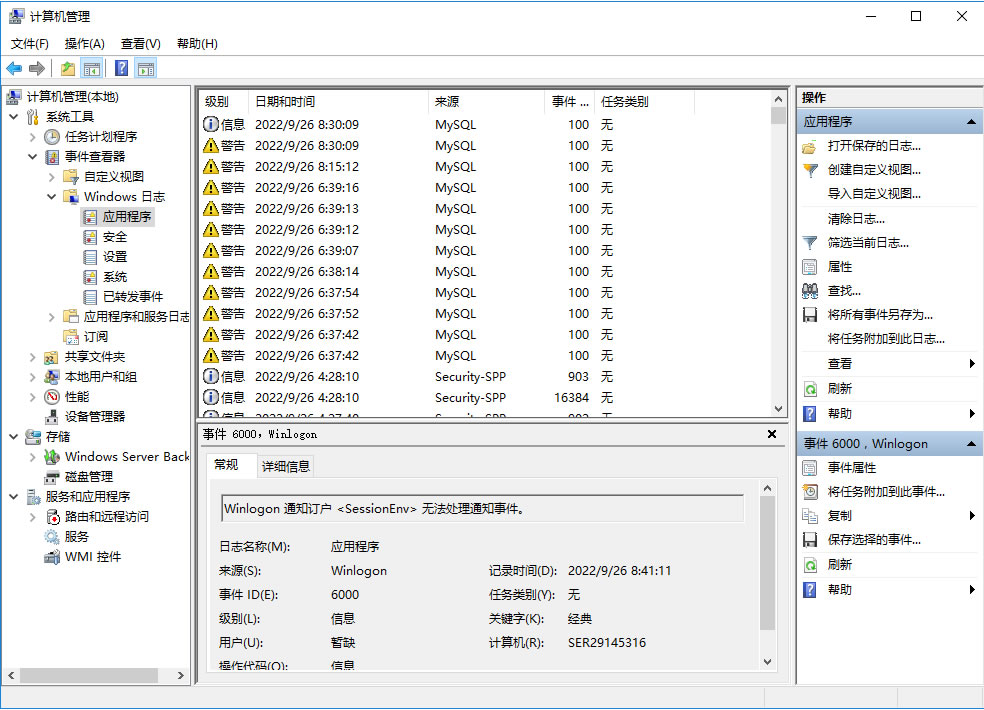This screenshot has width=984, height=710.
Task: Click the blue Help question mark toolbar icon
Action: pyautogui.click(x=121, y=68)
